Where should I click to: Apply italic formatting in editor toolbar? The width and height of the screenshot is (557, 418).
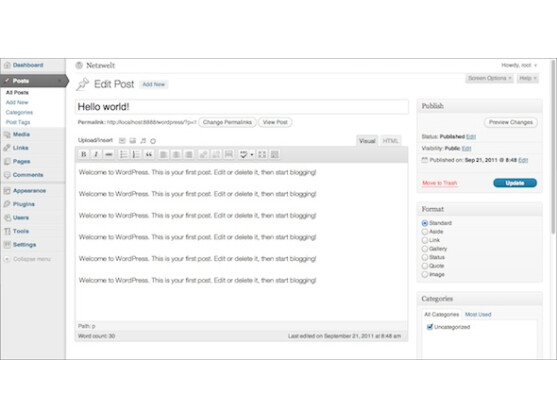pos(96,154)
